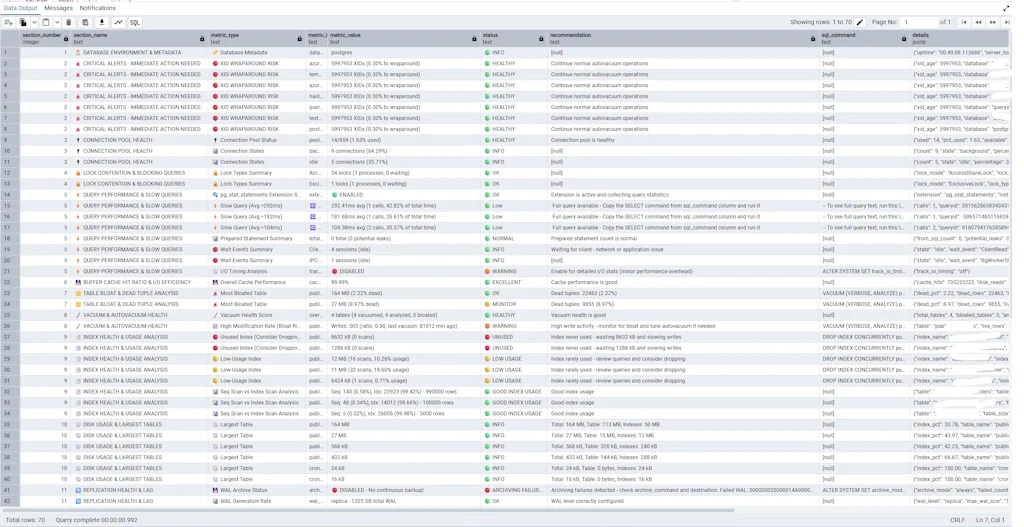The width and height of the screenshot is (1024, 527).
Task: Select the metric_value column header
Action: (x=404, y=39)
